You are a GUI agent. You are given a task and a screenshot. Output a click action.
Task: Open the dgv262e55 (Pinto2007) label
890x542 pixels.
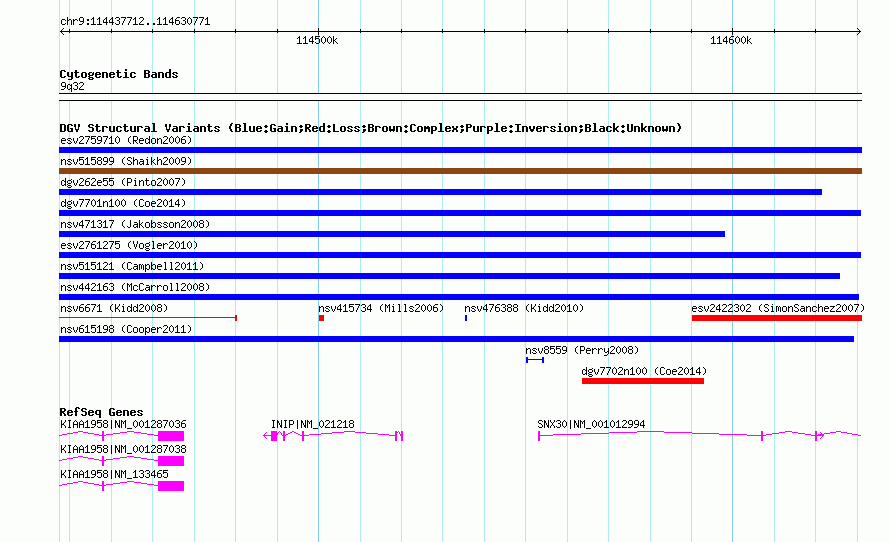click(123, 182)
